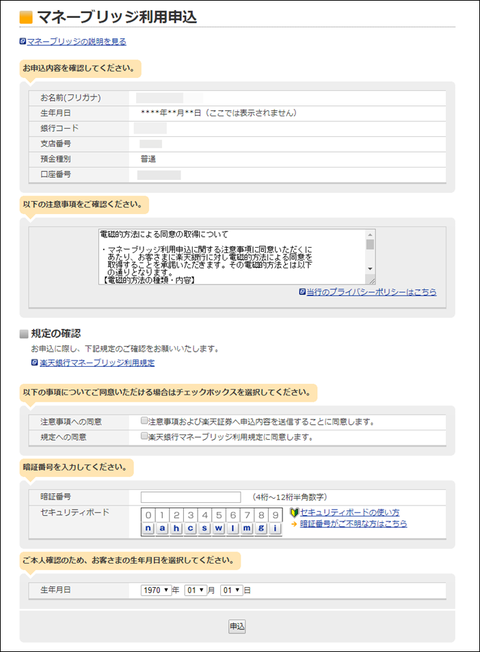Click the 普通 deposit type value
The image size is (480, 652).
click(x=148, y=159)
